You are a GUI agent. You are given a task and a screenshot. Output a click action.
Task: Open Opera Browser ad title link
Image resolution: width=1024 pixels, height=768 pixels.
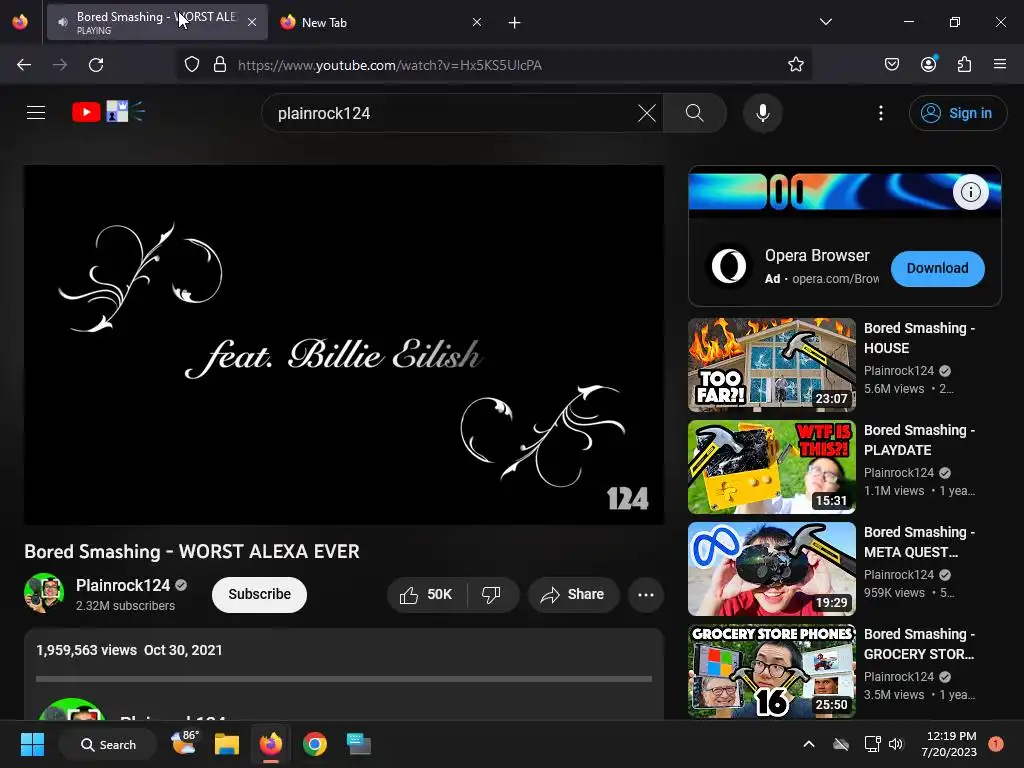(x=817, y=255)
